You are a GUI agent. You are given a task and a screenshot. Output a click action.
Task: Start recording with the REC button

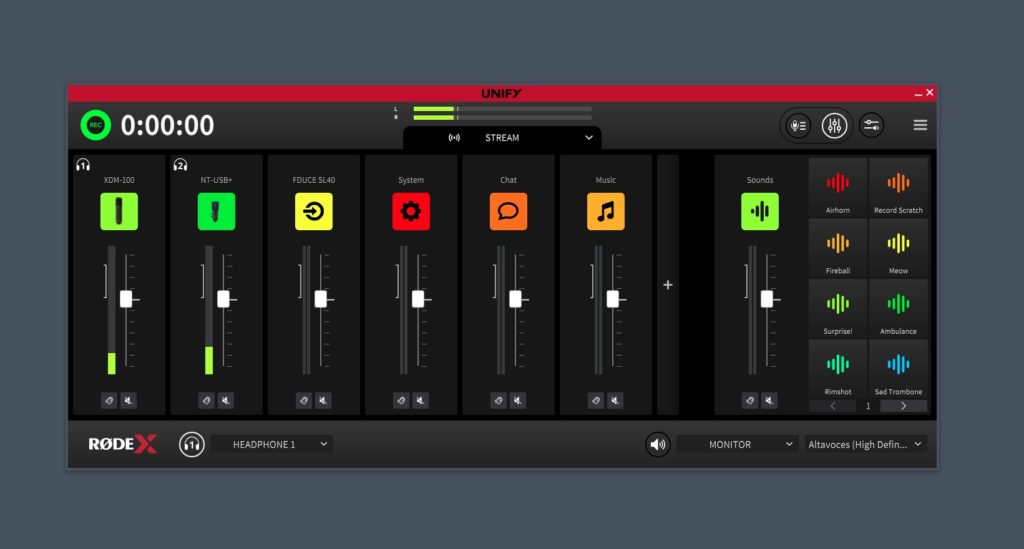point(95,125)
